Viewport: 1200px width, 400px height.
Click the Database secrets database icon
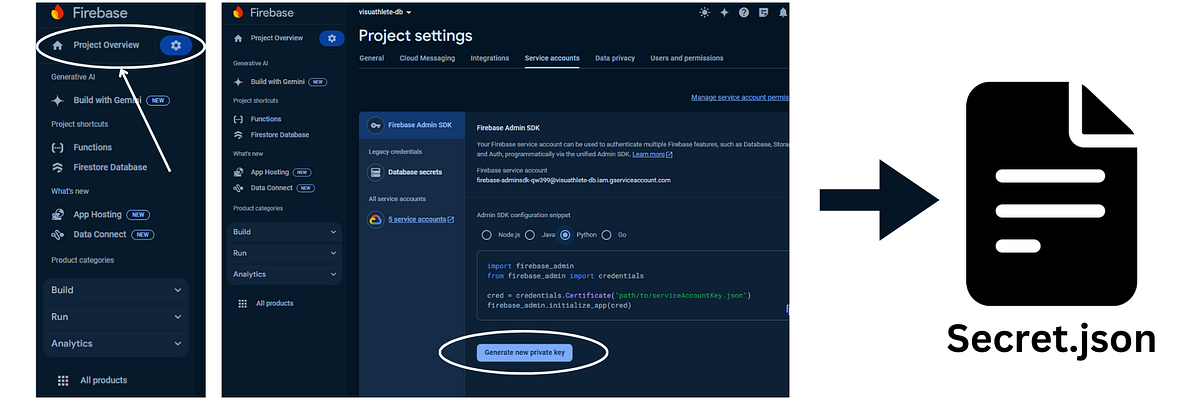(375, 172)
